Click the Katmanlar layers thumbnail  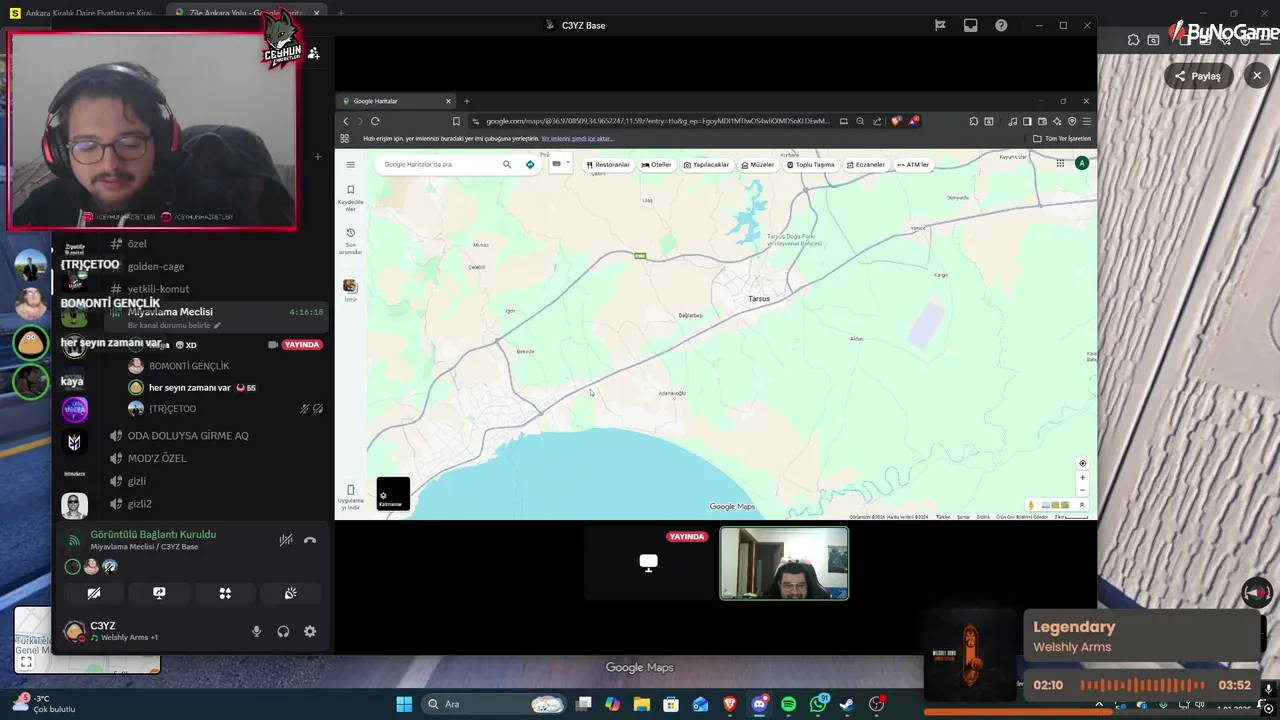tap(393, 494)
